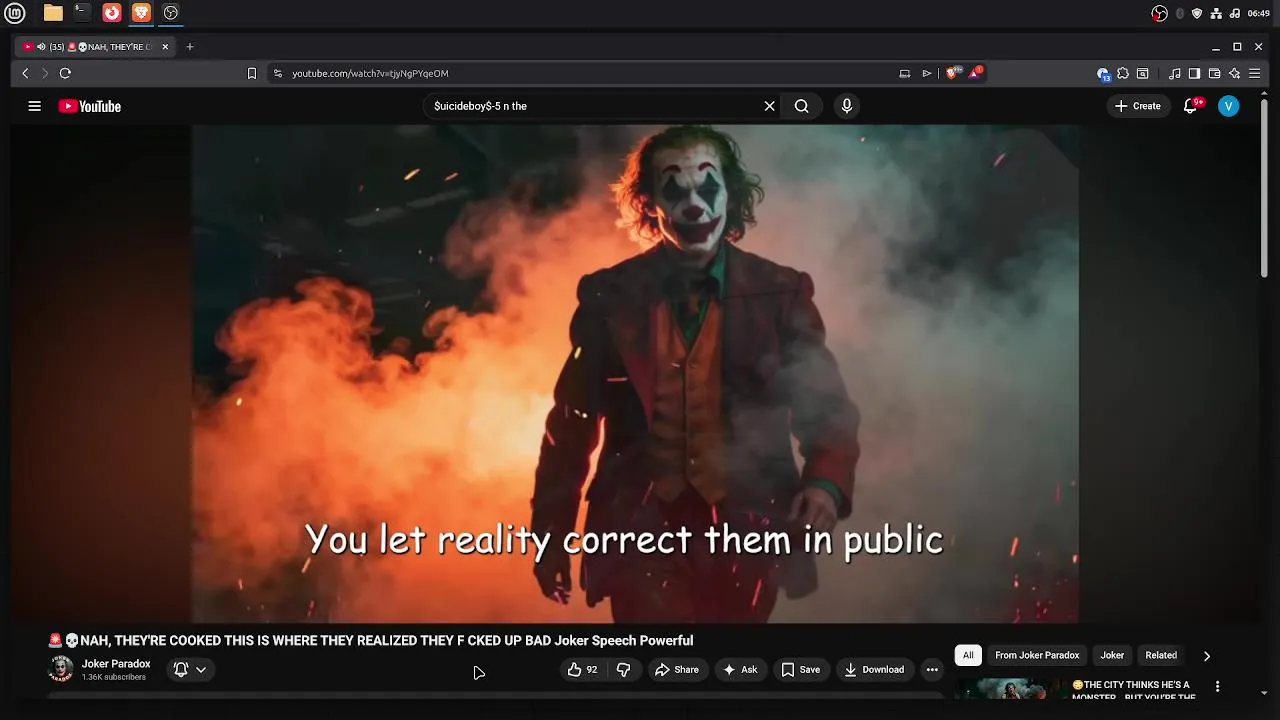Open more actions three-dot menu
The height and width of the screenshot is (720, 1280).
(x=932, y=670)
